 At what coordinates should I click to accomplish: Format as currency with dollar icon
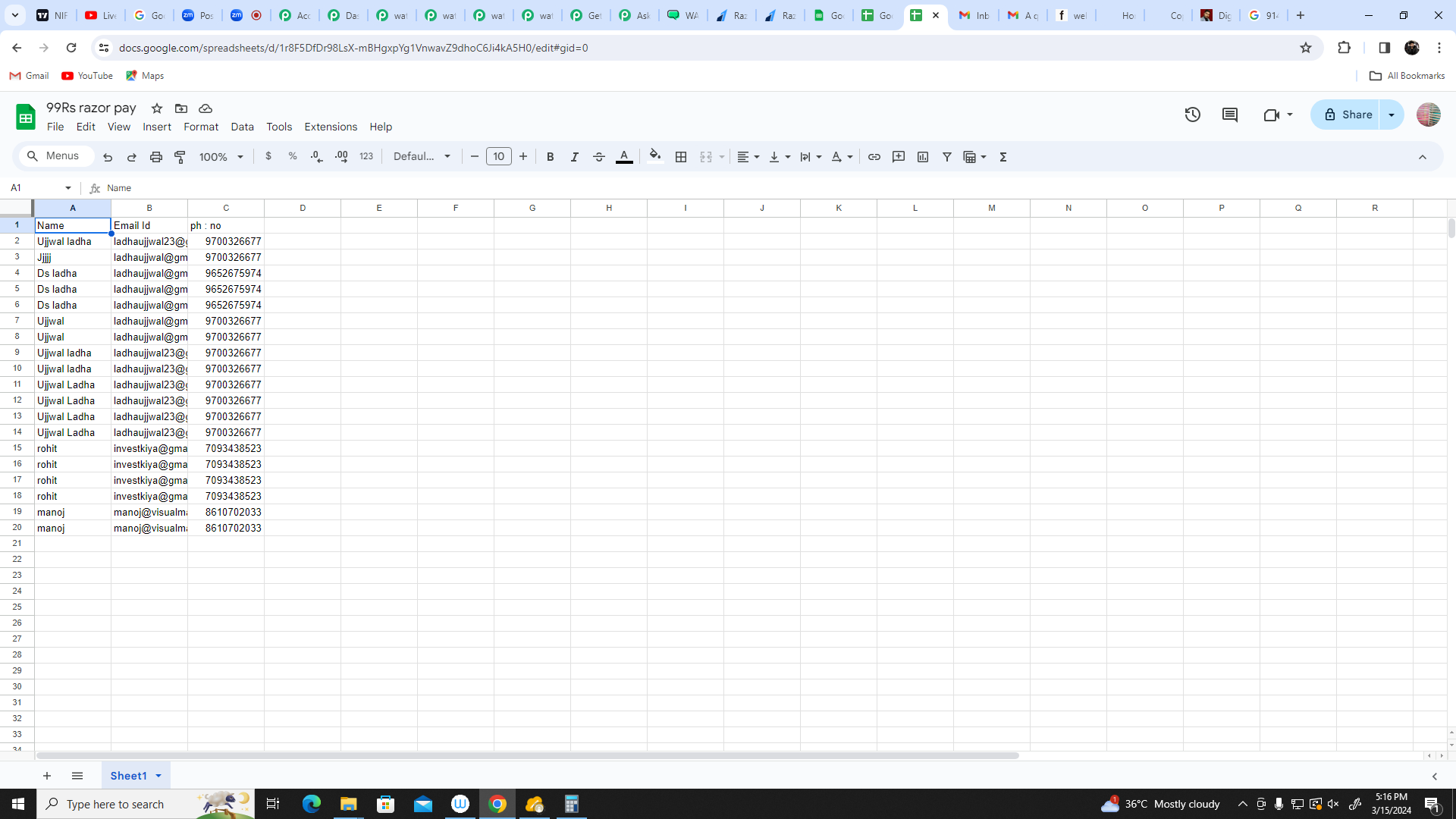pyautogui.click(x=268, y=156)
